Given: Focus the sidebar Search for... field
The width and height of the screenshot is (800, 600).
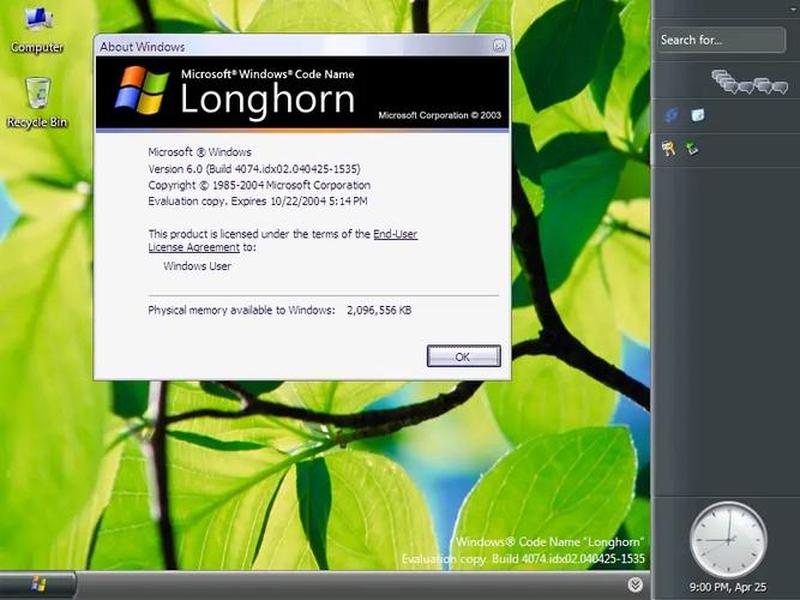Looking at the screenshot, I should coord(721,40).
